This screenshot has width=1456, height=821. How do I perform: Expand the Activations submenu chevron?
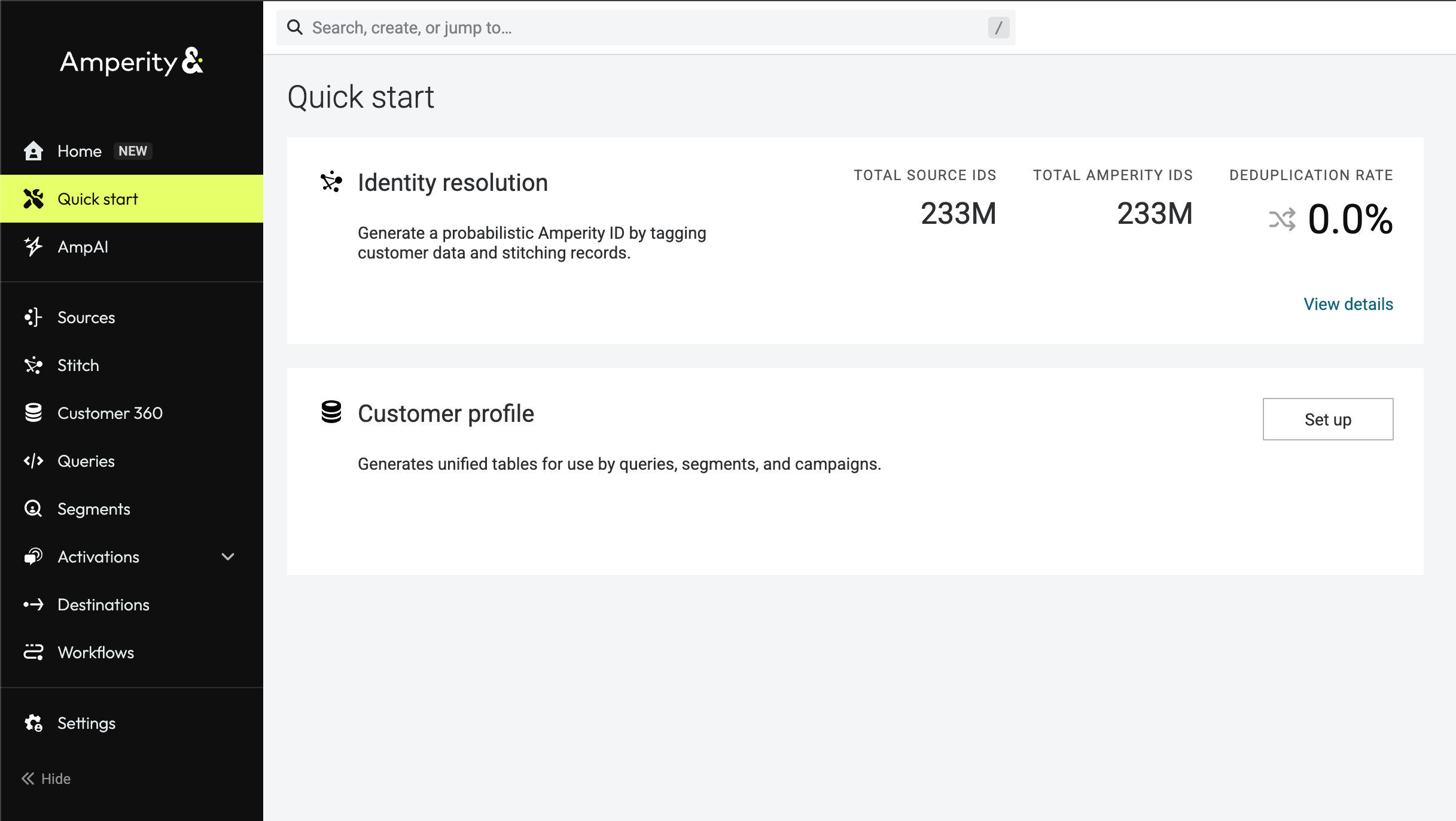click(x=228, y=557)
